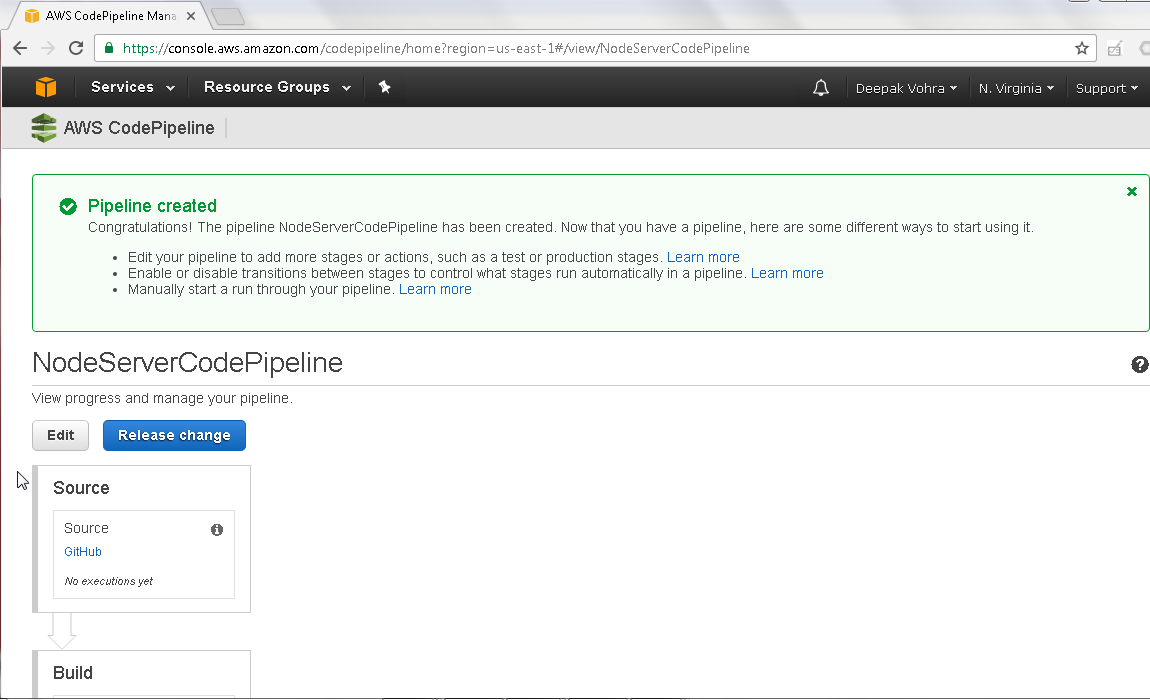Go back using browser back arrow
Screen dimensions: 1150x700
[20, 48]
